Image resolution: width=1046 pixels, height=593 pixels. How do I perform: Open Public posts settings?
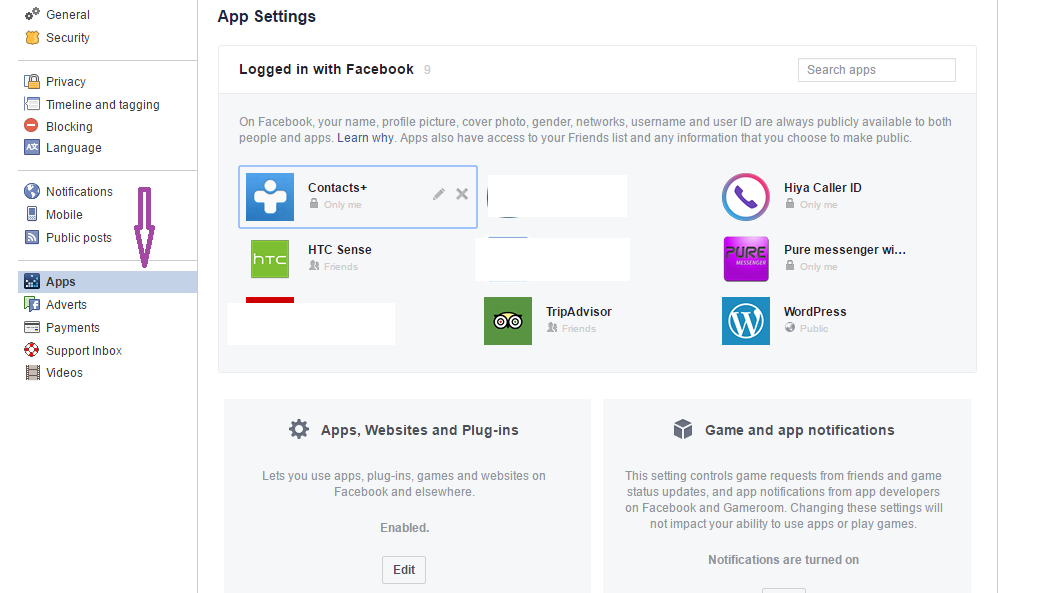[79, 237]
